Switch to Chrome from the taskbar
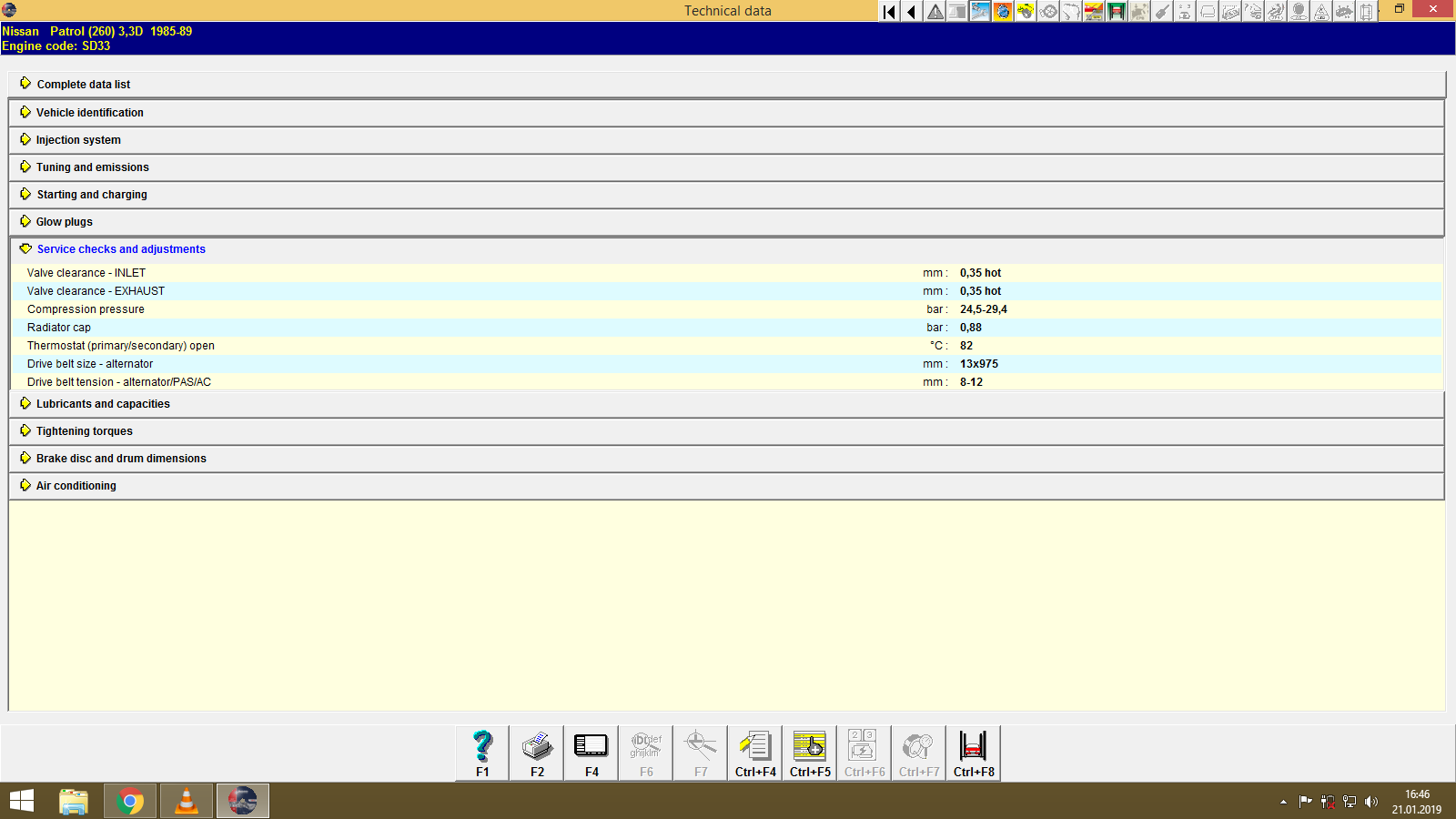 coord(129,801)
